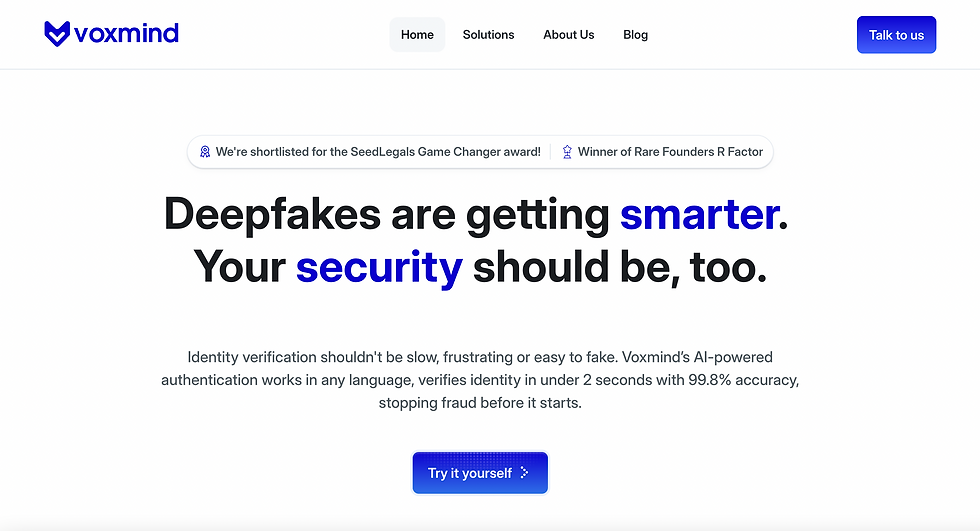The height and width of the screenshot is (531, 980).
Task: Go to the About Us page
Action: coord(569,35)
